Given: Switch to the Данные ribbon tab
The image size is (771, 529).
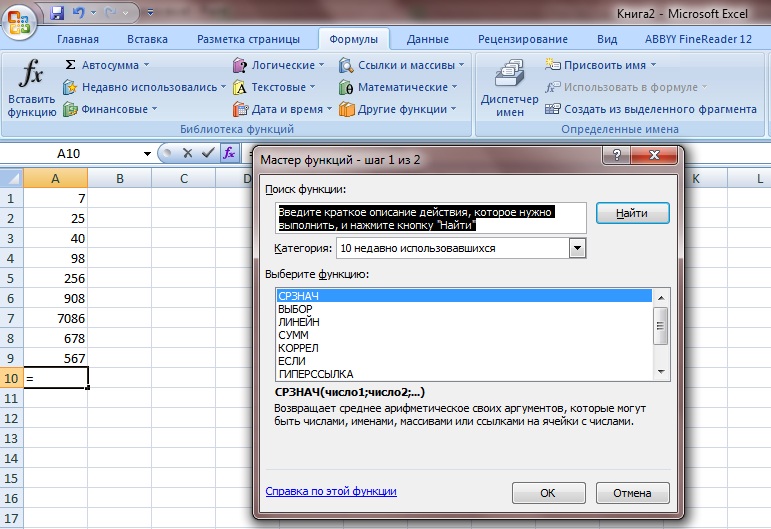Looking at the screenshot, I should [x=427, y=39].
